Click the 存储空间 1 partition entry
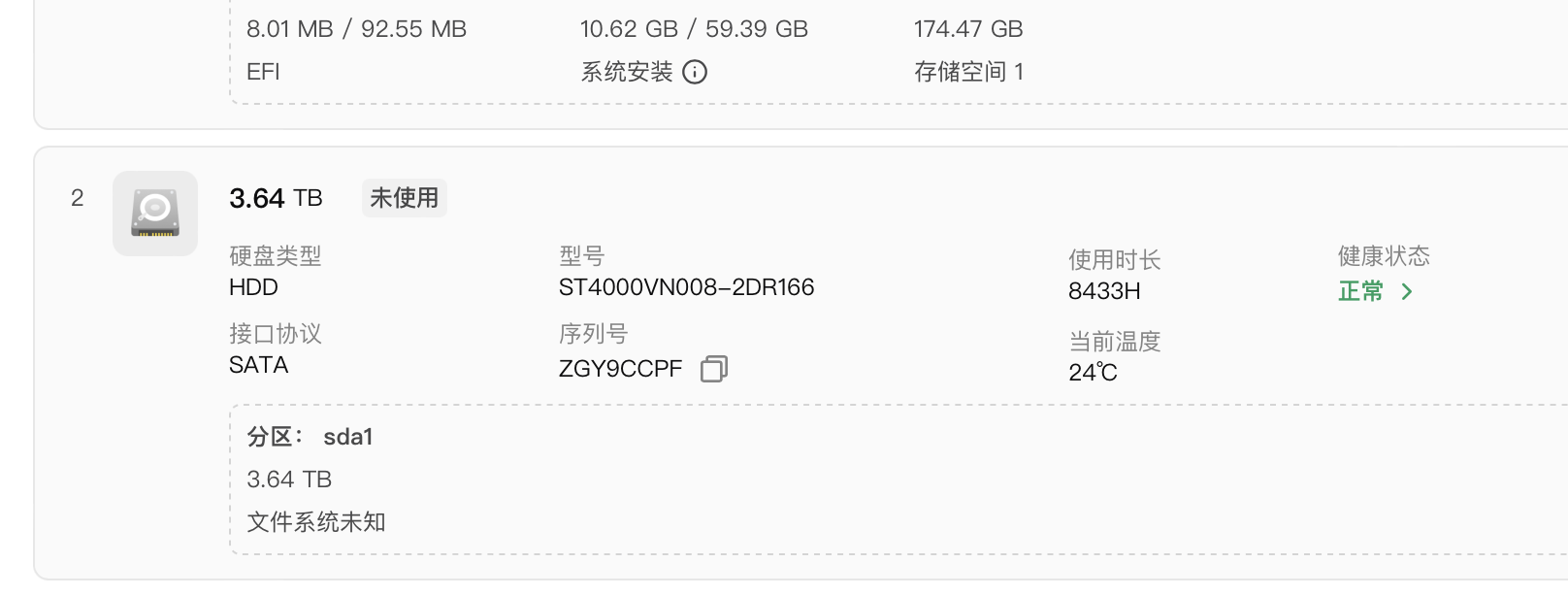The width and height of the screenshot is (1568, 596). (968, 71)
